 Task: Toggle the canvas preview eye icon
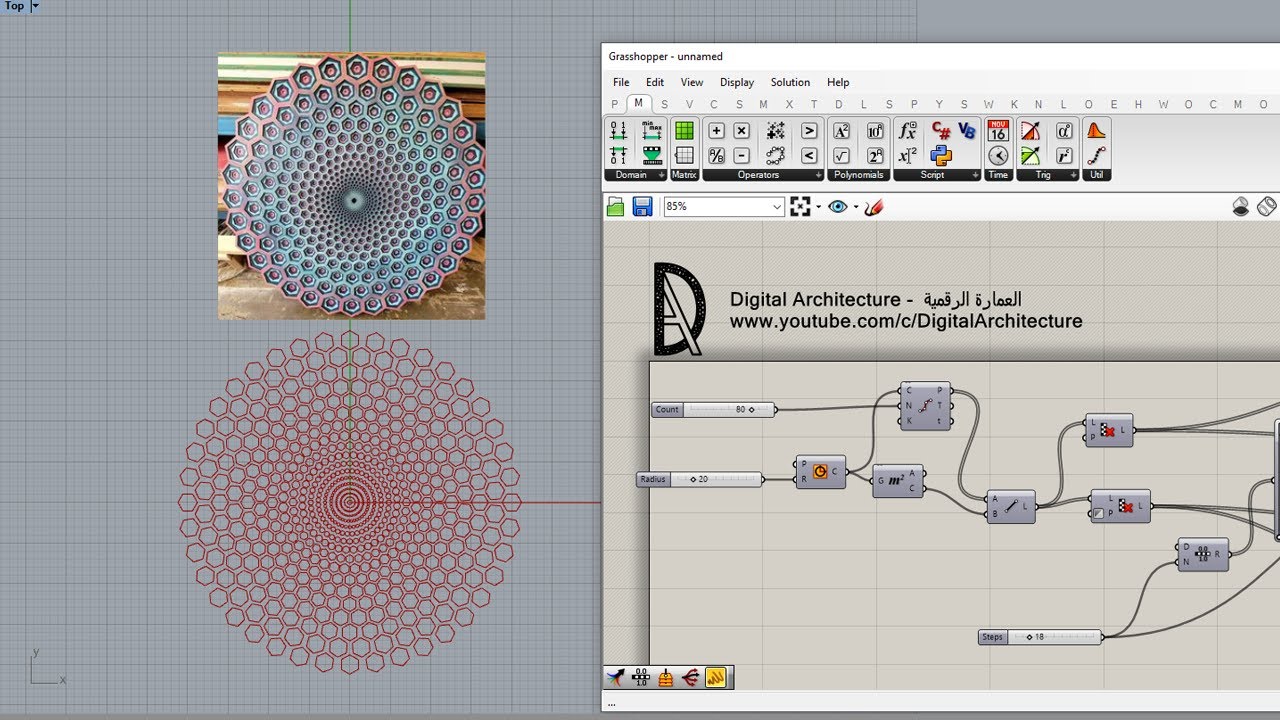pyautogui.click(x=838, y=207)
